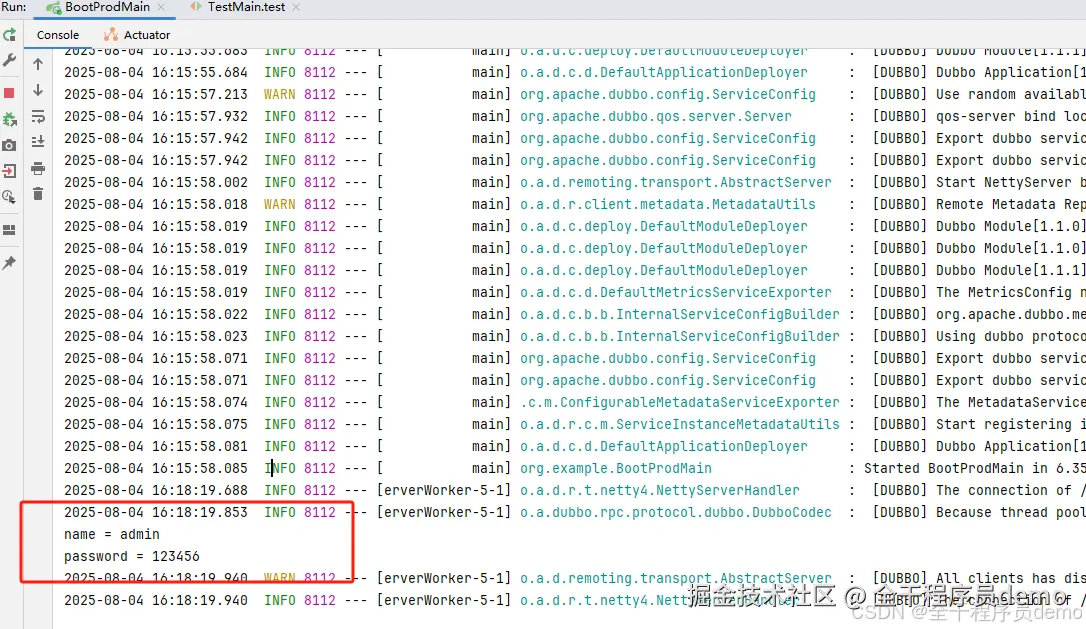Click the timestamp 2025-08-04 16:15:57.932
The height and width of the screenshot is (629, 1086).
pos(156,116)
